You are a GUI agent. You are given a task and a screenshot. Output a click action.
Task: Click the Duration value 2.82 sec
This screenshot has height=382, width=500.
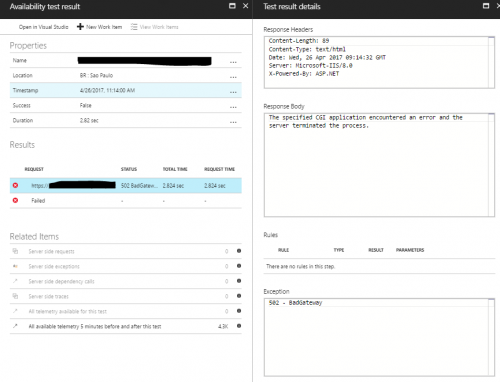[x=89, y=120]
